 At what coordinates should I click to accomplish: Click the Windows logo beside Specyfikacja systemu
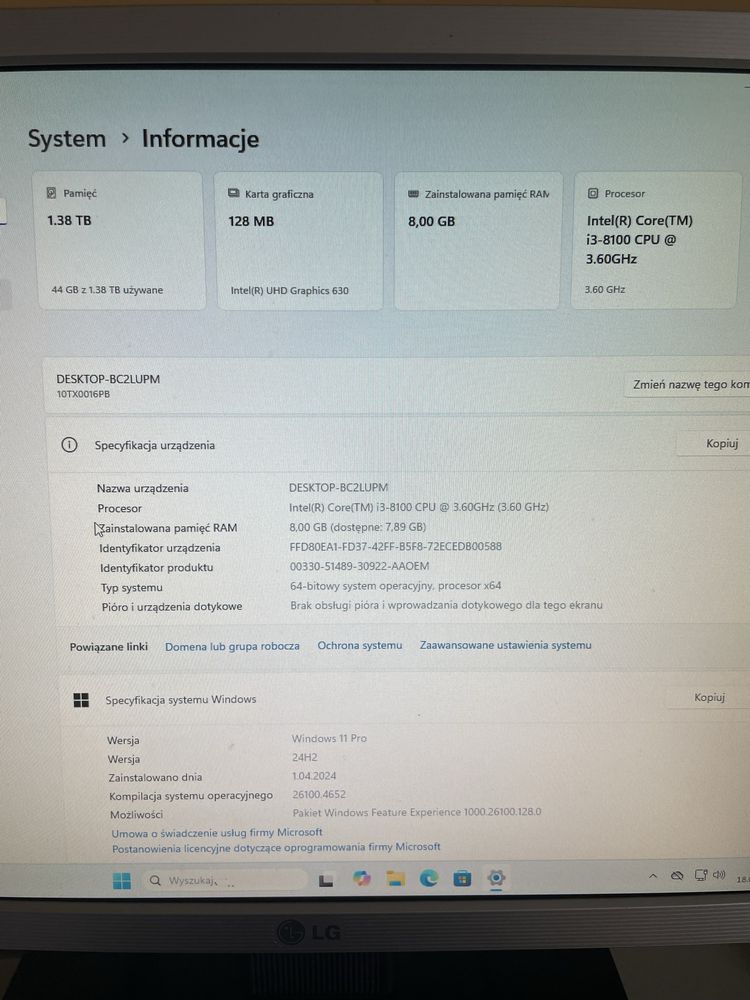coord(81,700)
